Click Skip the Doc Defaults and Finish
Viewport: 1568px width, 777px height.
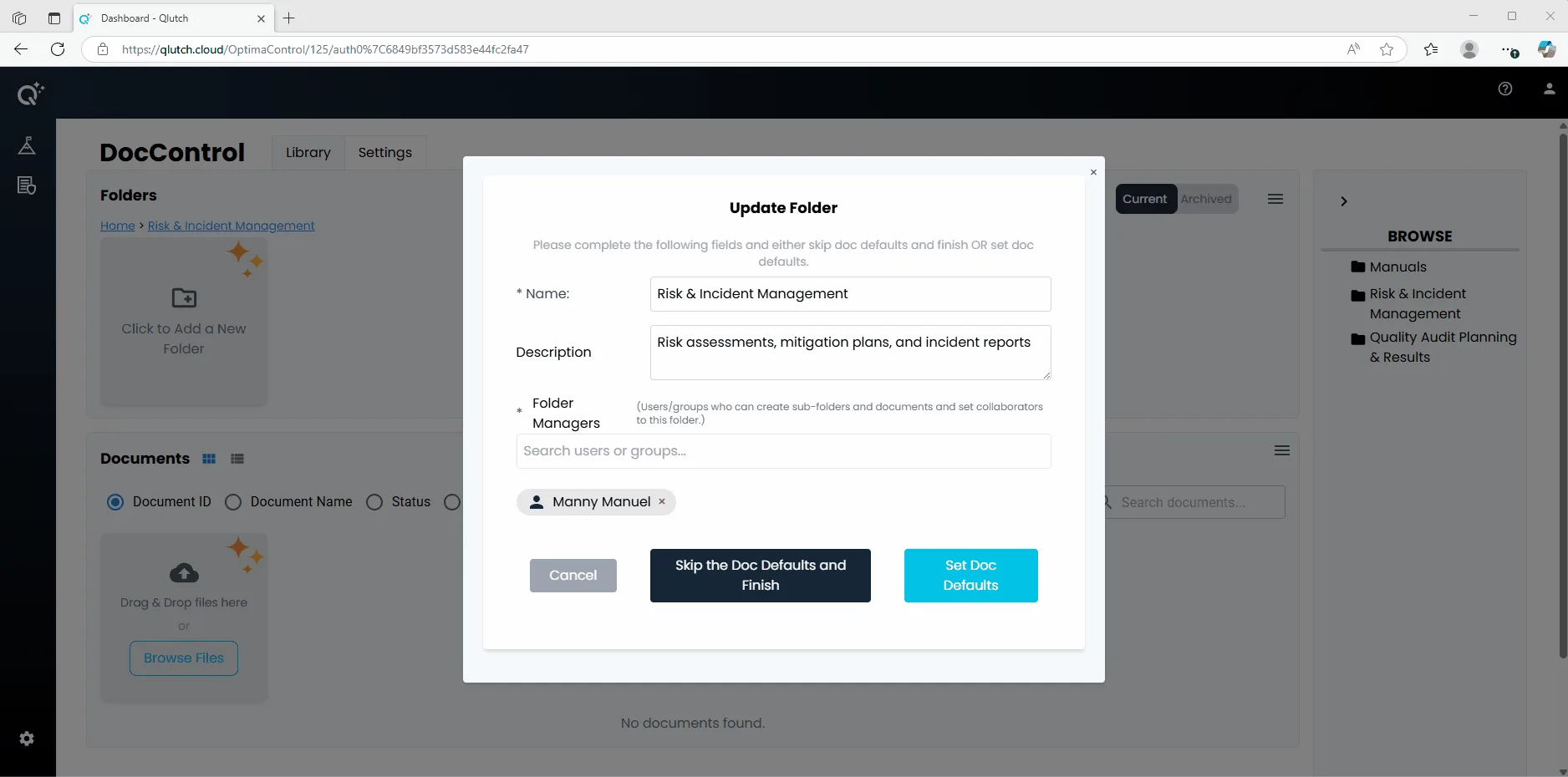pyautogui.click(x=761, y=576)
